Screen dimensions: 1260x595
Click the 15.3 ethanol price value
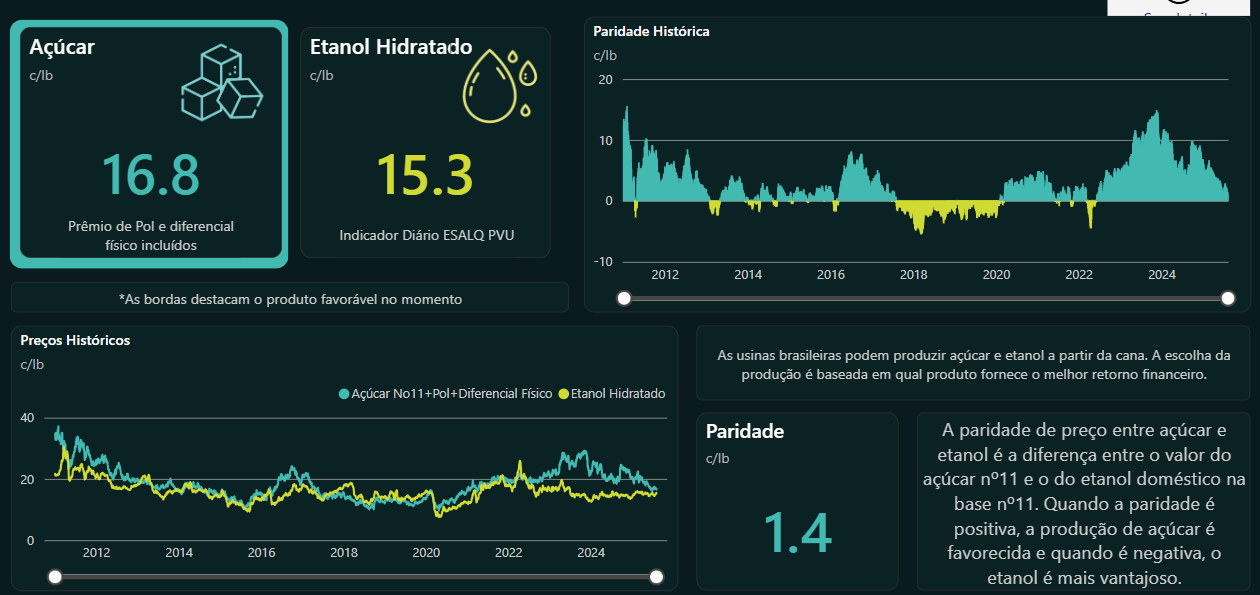tap(424, 174)
